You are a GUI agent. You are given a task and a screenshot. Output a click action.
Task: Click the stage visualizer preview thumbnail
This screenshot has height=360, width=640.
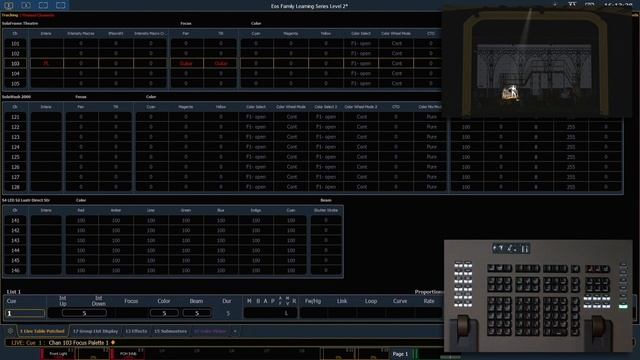(537, 63)
